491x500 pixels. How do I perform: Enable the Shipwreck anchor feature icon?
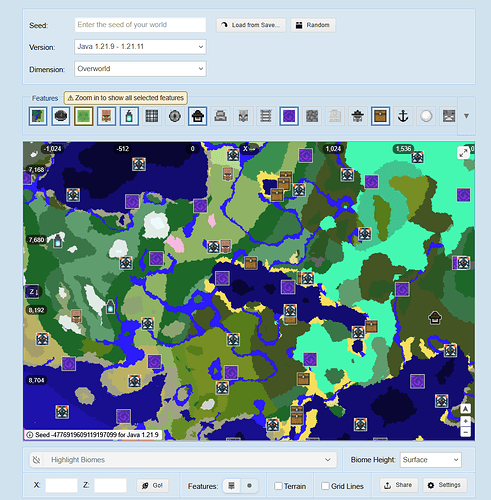click(403, 116)
